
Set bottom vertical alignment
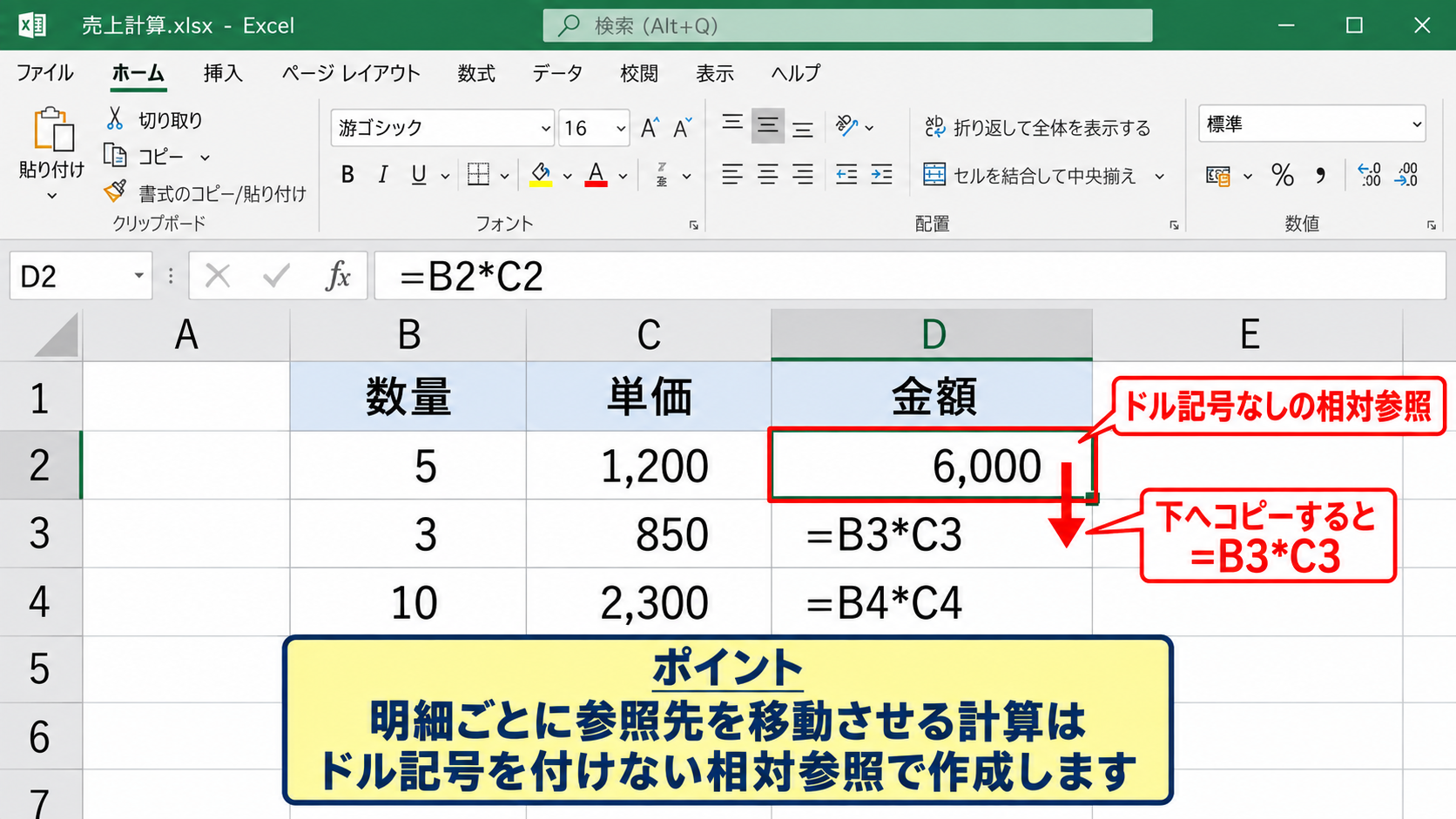(803, 129)
